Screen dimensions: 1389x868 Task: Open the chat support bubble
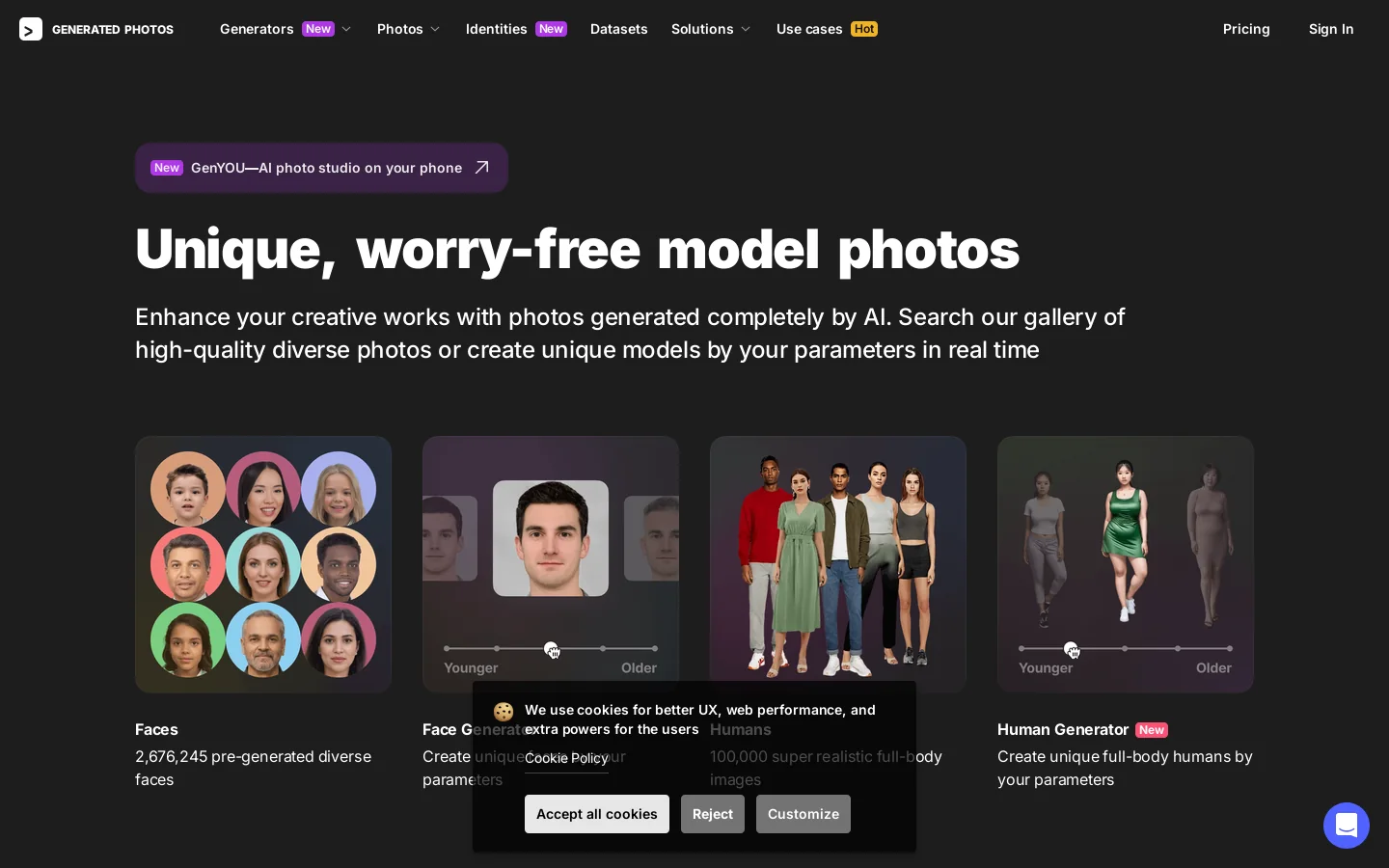point(1347,826)
